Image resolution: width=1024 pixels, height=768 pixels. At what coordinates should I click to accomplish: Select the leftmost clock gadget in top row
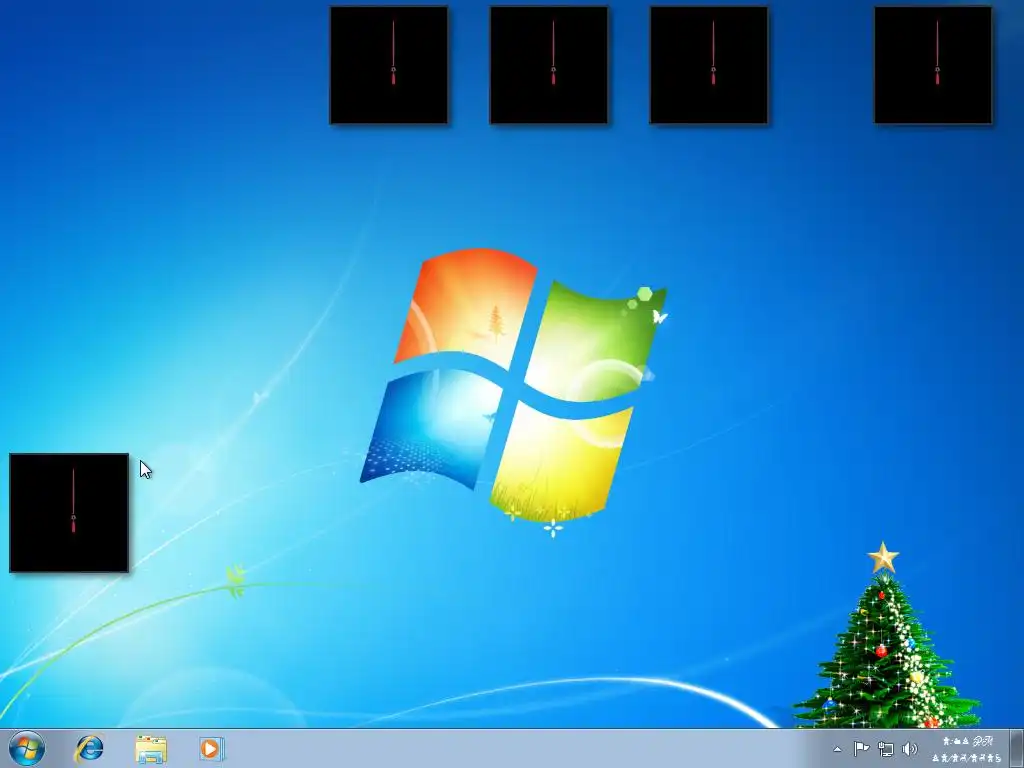pyautogui.click(x=389, y=65)
